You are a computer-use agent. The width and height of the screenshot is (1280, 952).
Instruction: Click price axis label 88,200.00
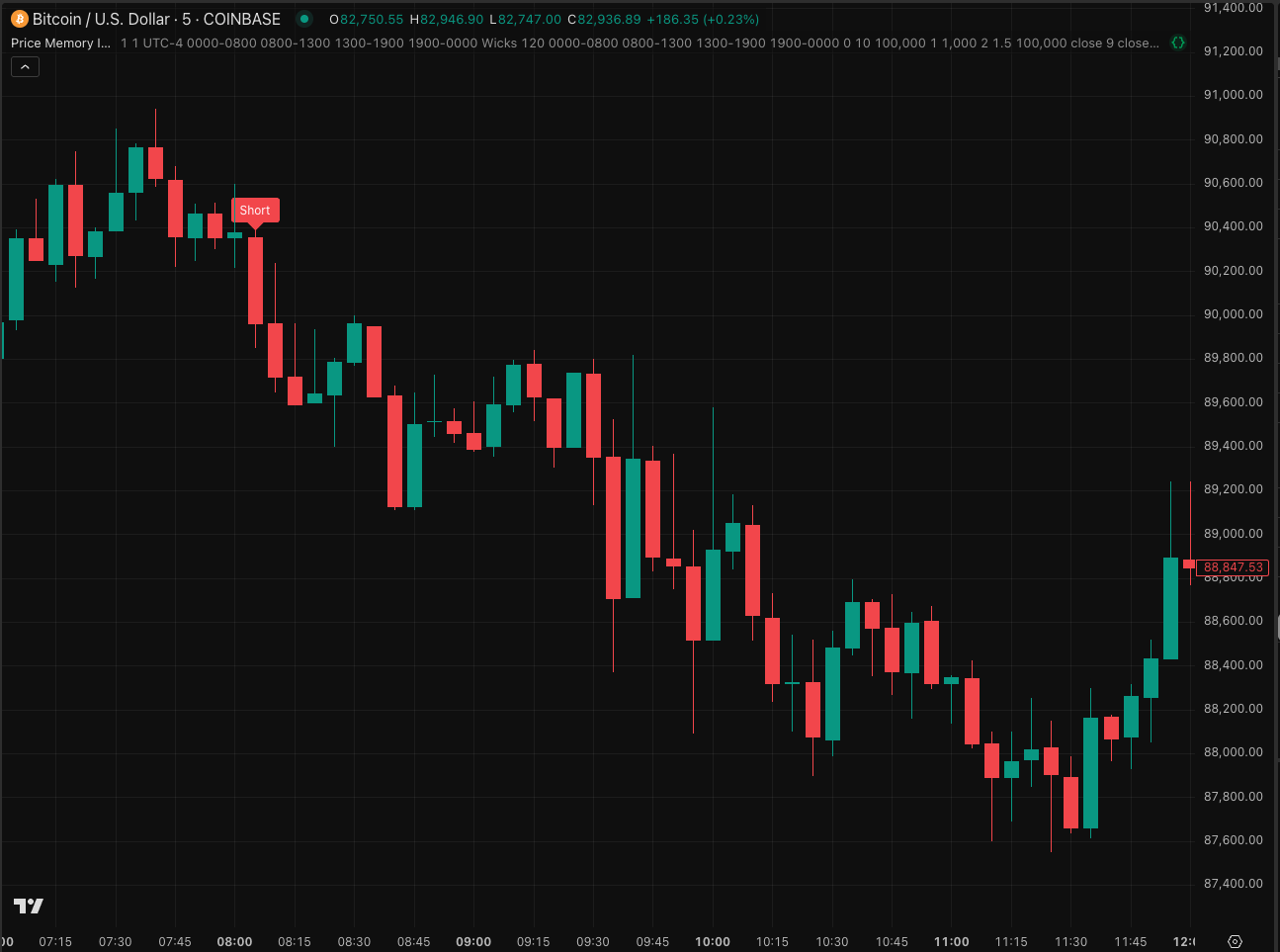tap(1233, 709)
